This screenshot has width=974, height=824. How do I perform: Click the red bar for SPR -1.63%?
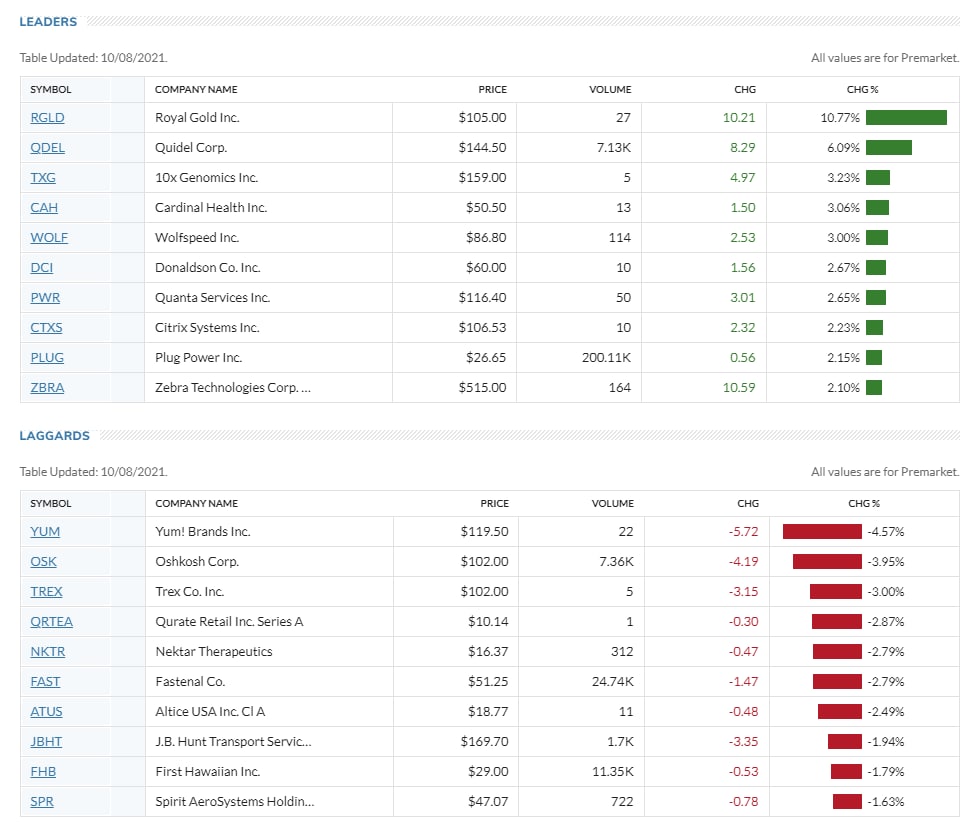(847, 802)
